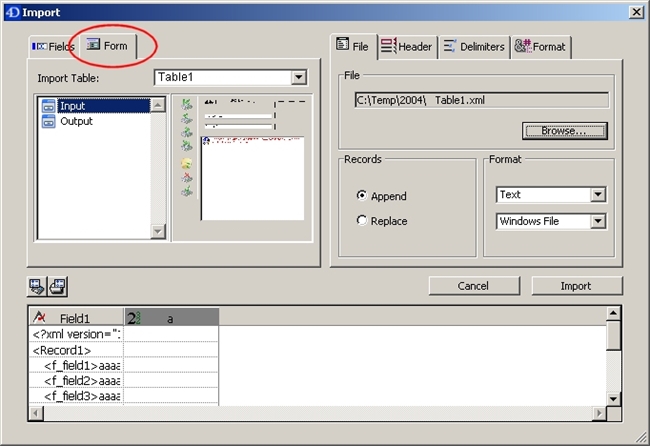Click the Browse button

point(565,131)
